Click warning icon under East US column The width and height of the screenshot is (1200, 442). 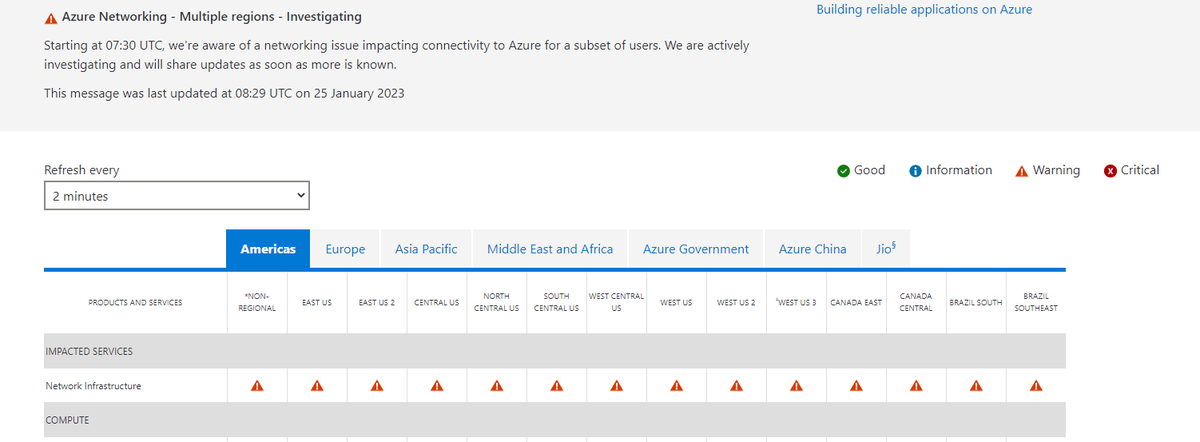tap(317, 386)
